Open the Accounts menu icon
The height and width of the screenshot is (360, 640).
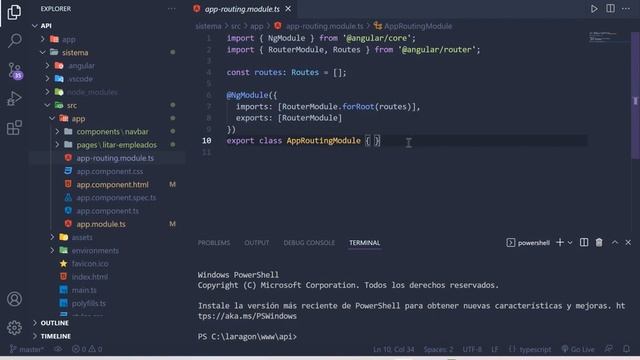tap(14, 299)
